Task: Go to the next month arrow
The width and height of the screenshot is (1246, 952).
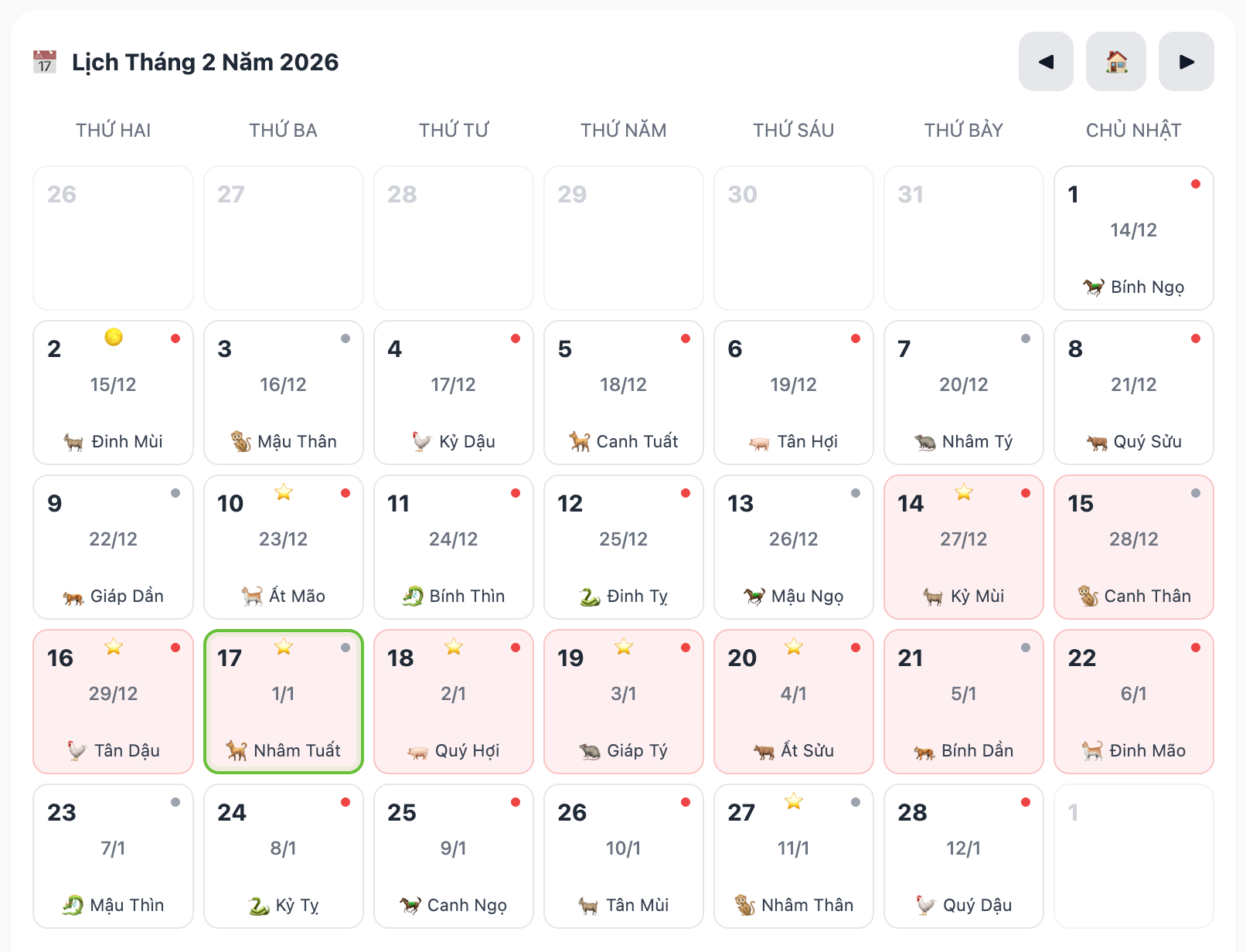Action: 1186,62
